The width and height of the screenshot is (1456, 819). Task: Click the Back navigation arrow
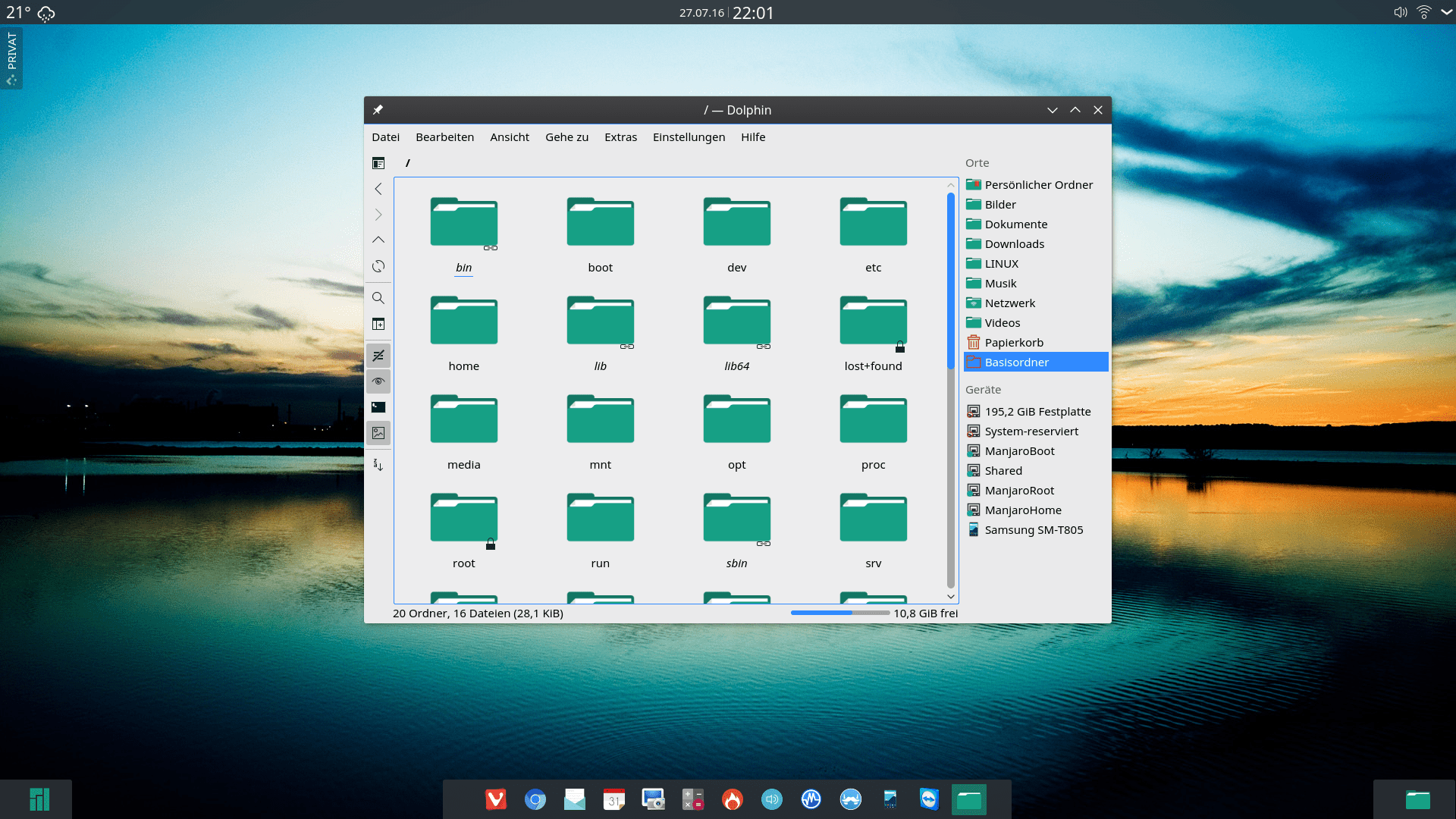[378, 189]
